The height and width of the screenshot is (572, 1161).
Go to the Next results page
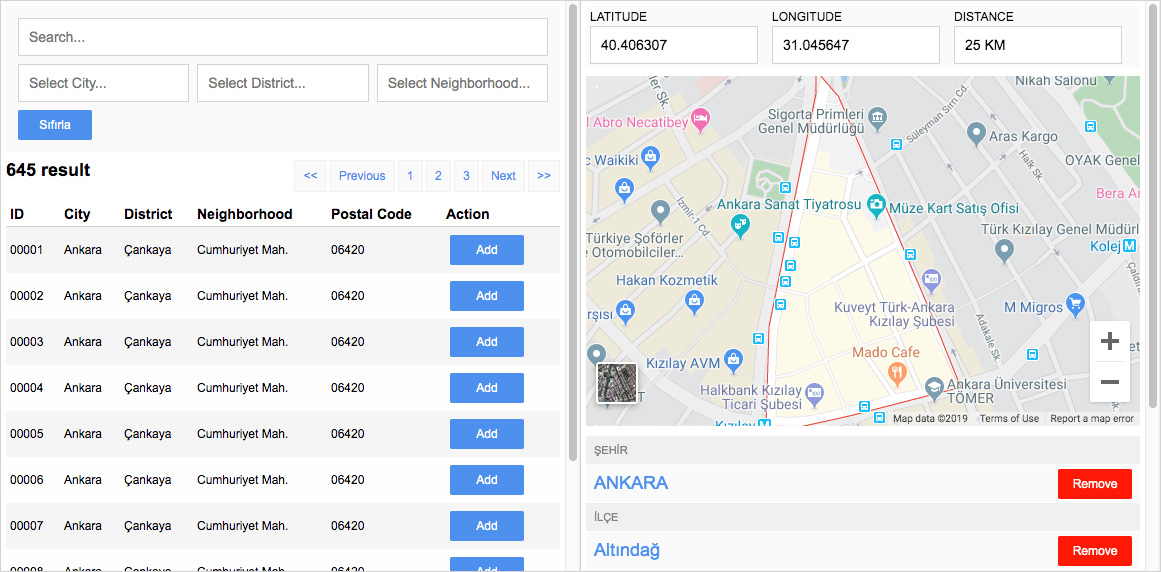click(x=503, y=176)
